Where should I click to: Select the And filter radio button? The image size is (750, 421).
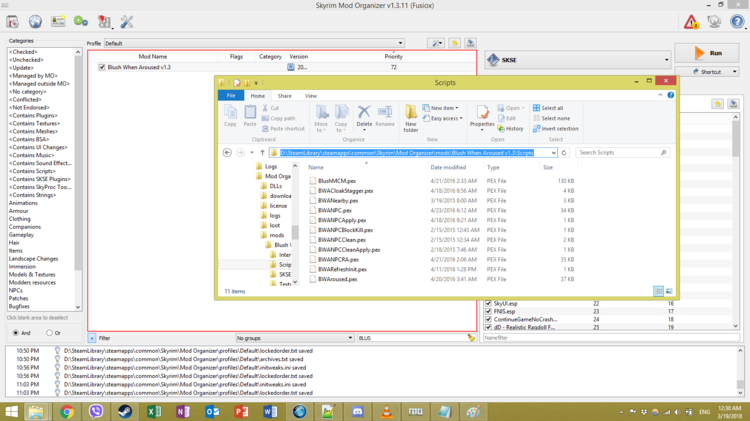point(16,332)
